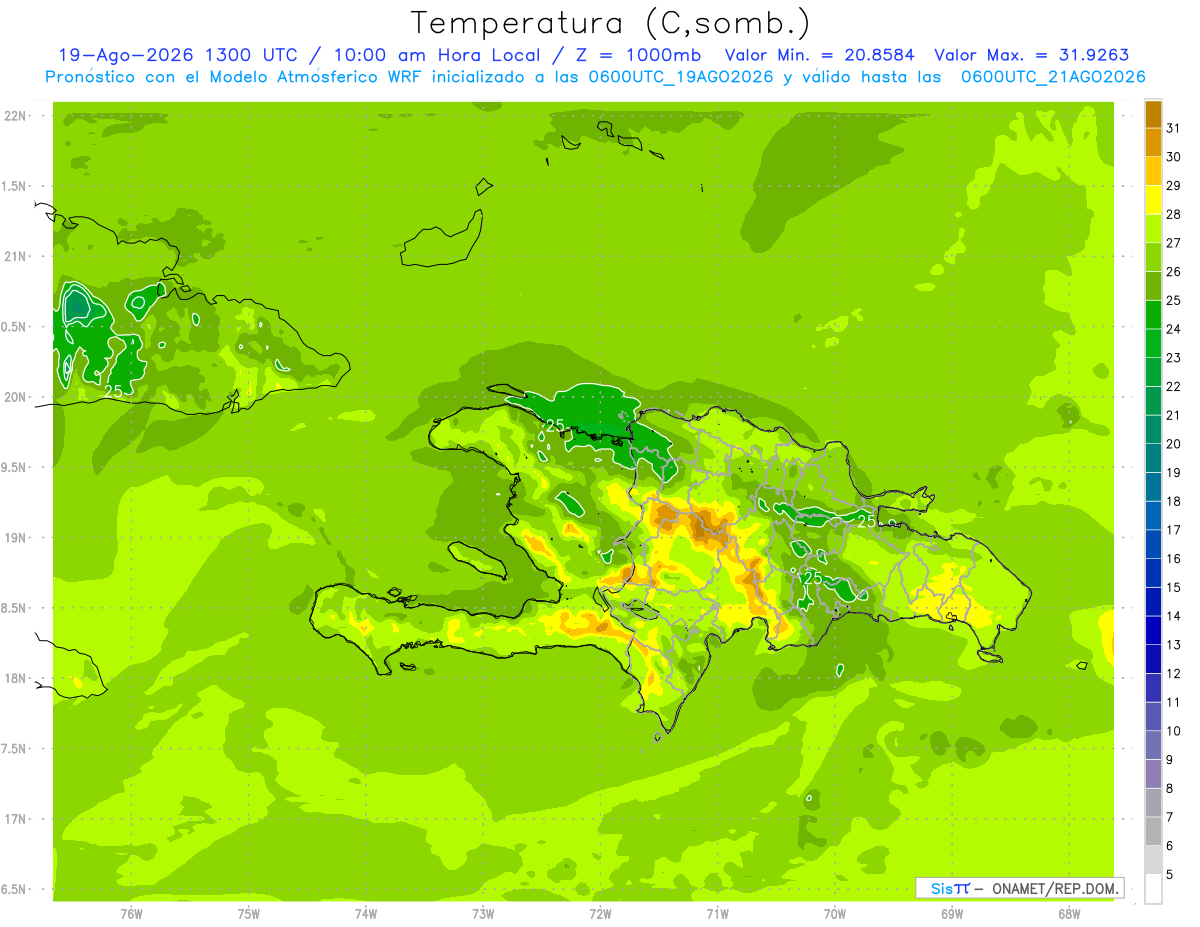The width and height of the screenshot is (1200, 927).
Task: Click the 'Valor Max. = 31.9263' readout
Action: point(1031,55)
